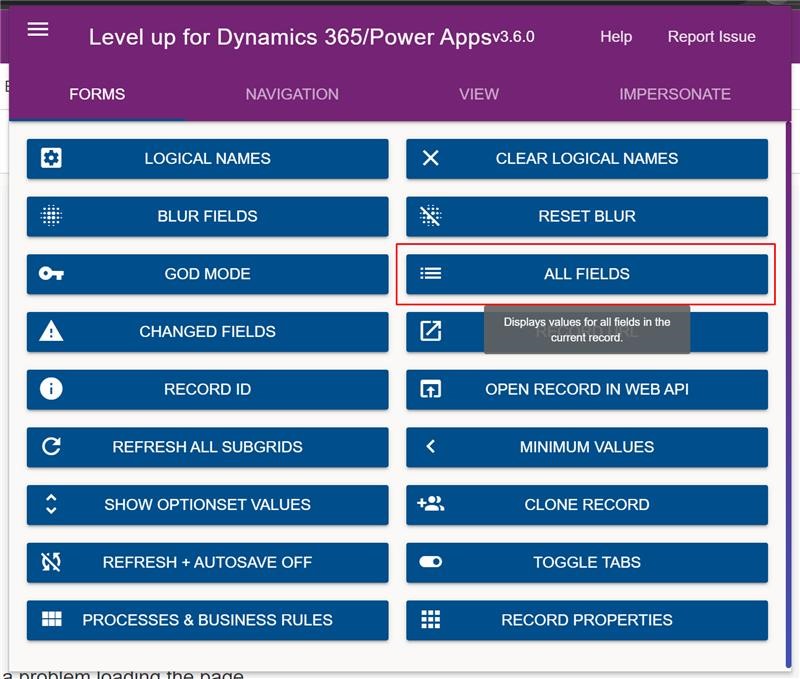
Task: Click REFRESH + AUTOSAVE OFF label
Action: (207, 562)
